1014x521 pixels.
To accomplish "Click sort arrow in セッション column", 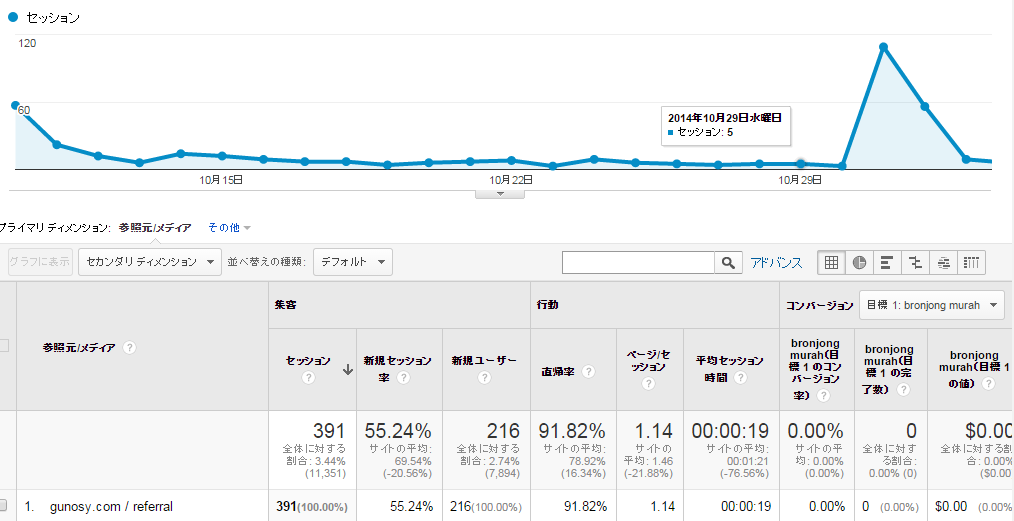I will (347, 369).
